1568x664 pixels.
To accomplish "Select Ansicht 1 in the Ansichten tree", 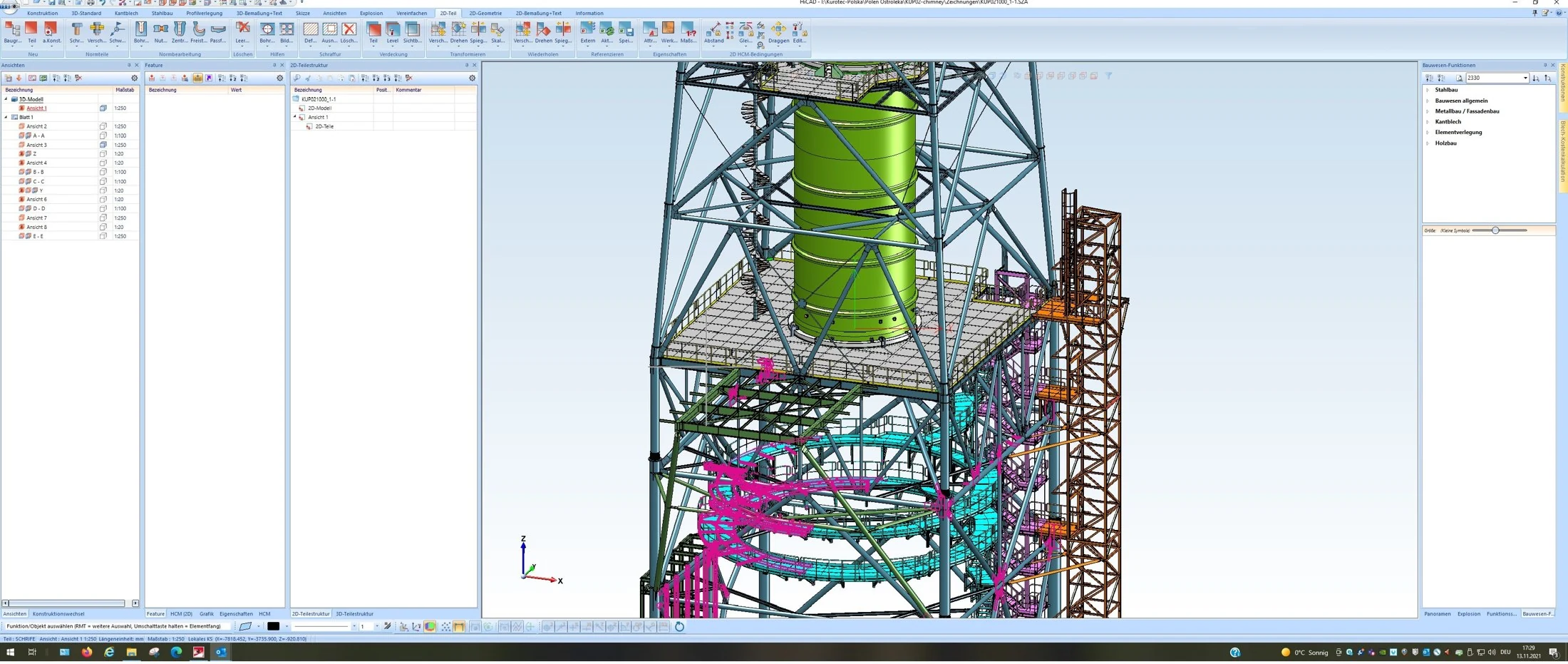I will [36, 108].
